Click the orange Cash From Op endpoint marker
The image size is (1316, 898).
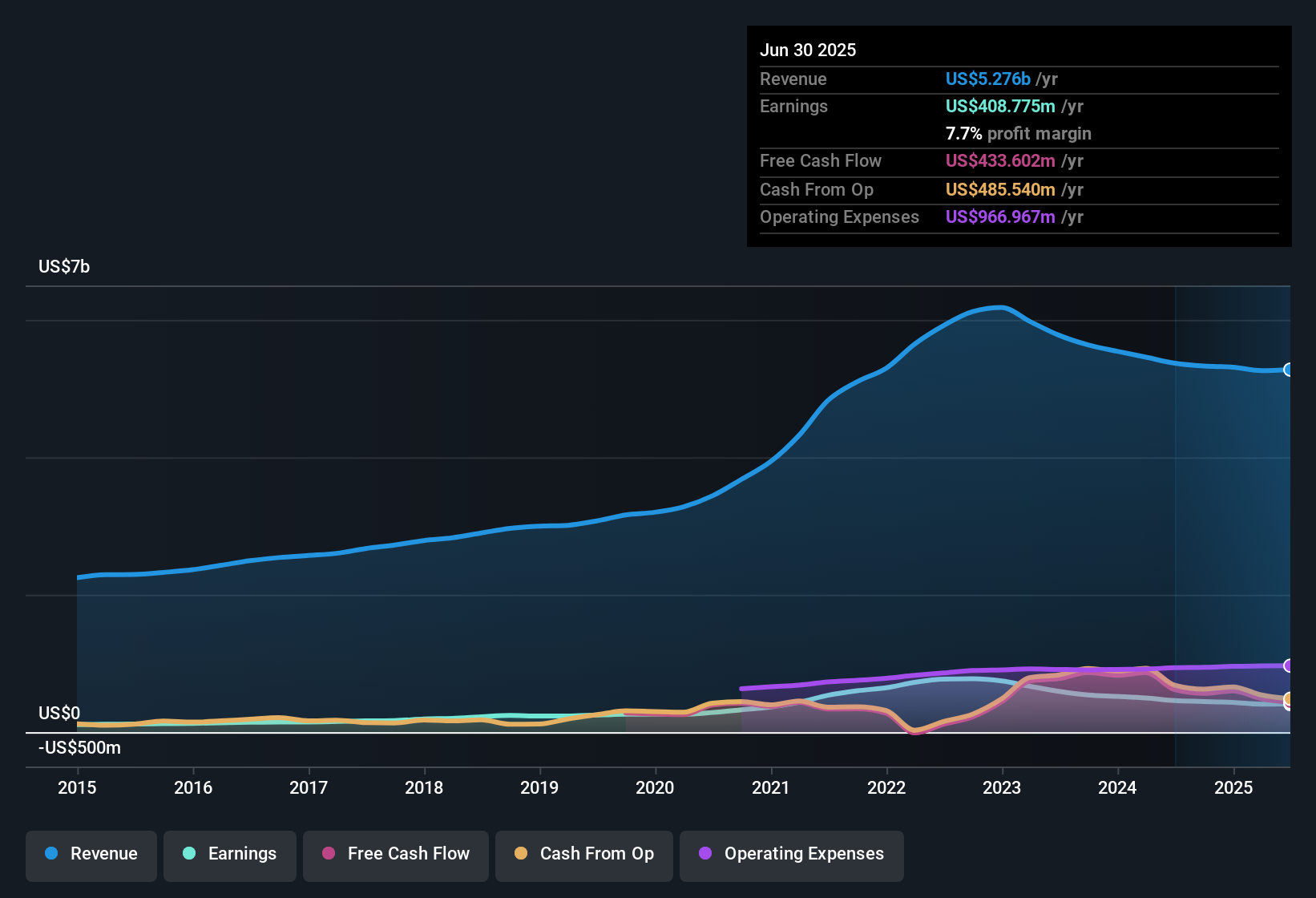pyautogui.click(x=1289, y=699)
